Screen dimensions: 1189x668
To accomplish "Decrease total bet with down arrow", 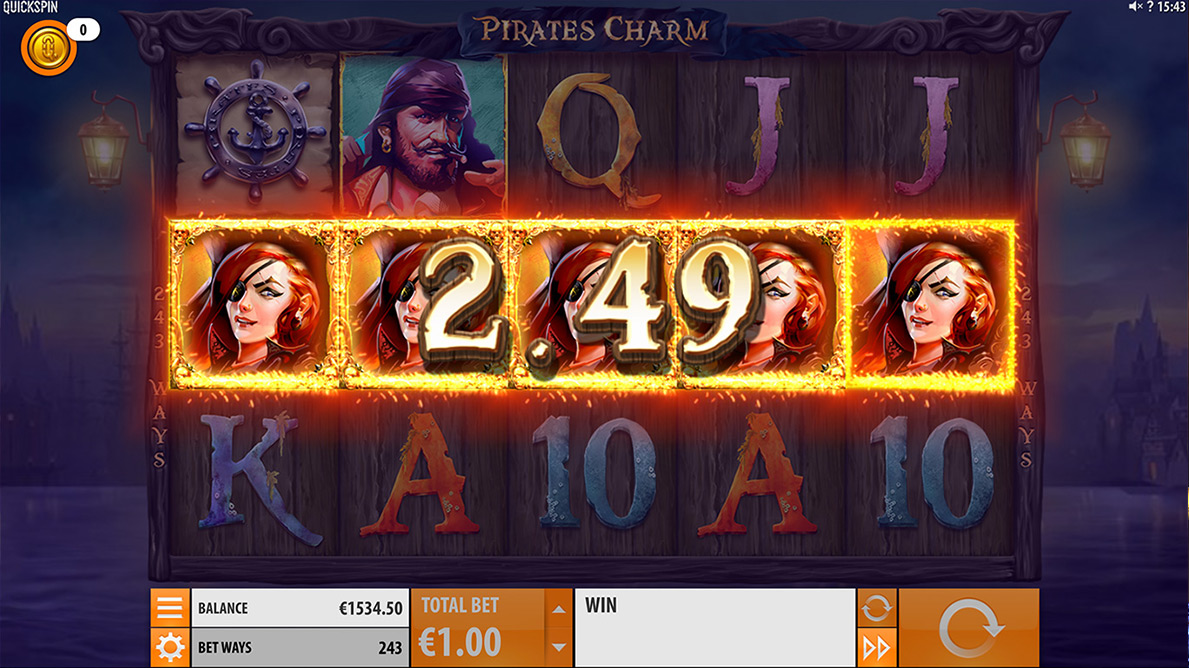I will [559, 648].
